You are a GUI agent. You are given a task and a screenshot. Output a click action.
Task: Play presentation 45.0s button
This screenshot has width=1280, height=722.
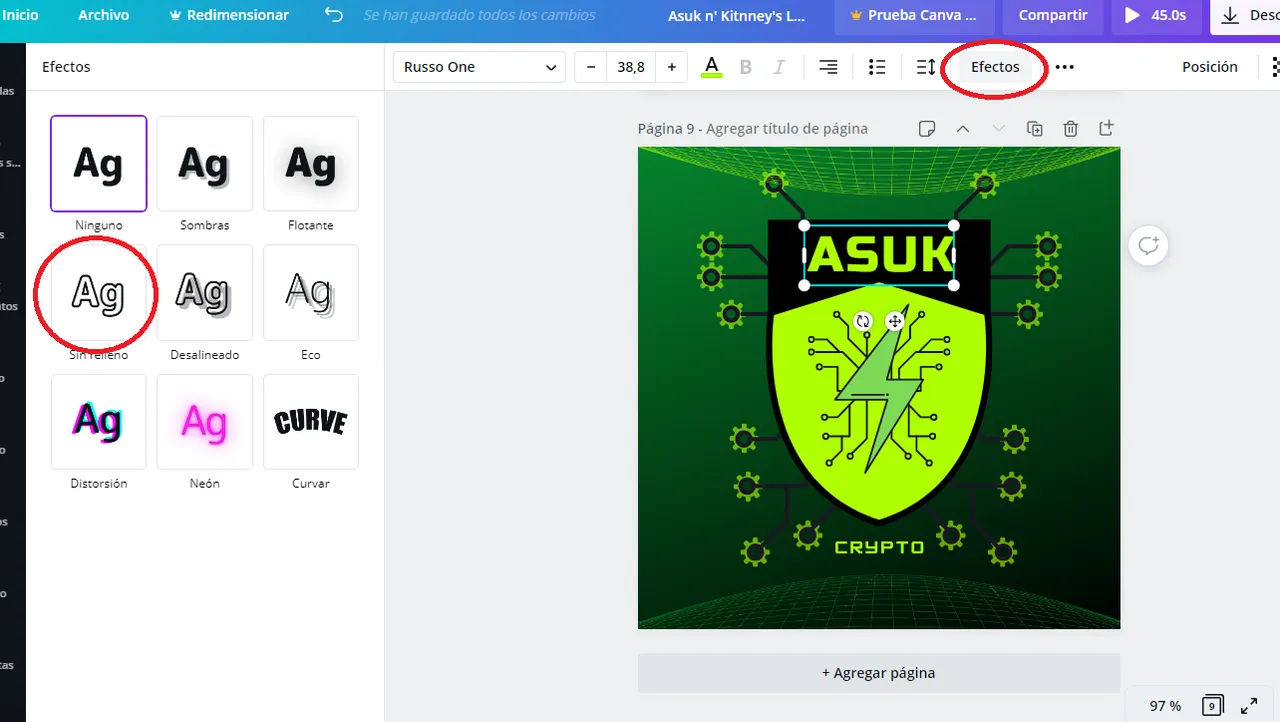click(1156, 16)
